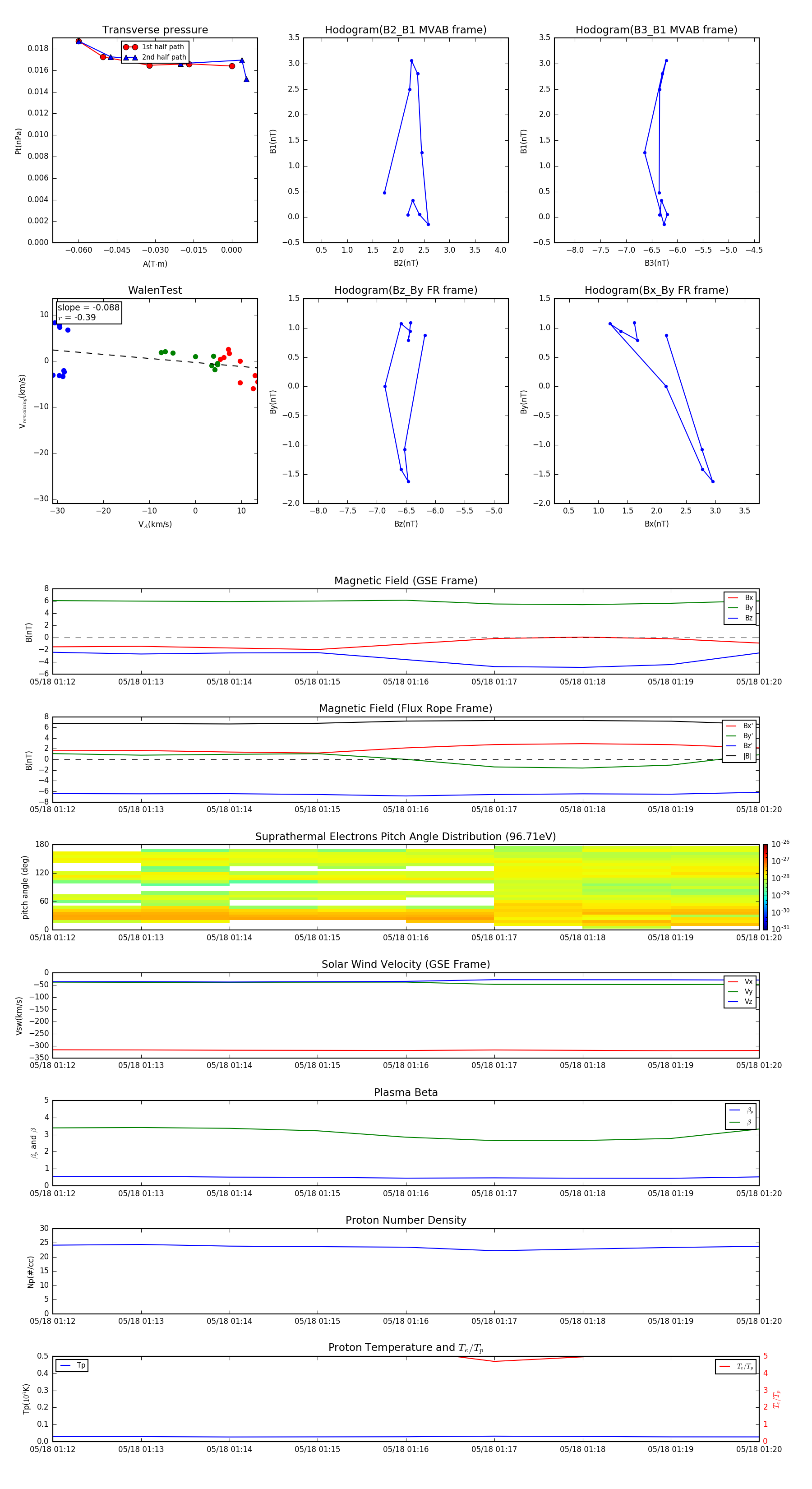This screenshot has height=1489, width=812.
Task: Click the 'Bz(nT)' hodogram x-axis label
Action: click(x=406, y=524)
